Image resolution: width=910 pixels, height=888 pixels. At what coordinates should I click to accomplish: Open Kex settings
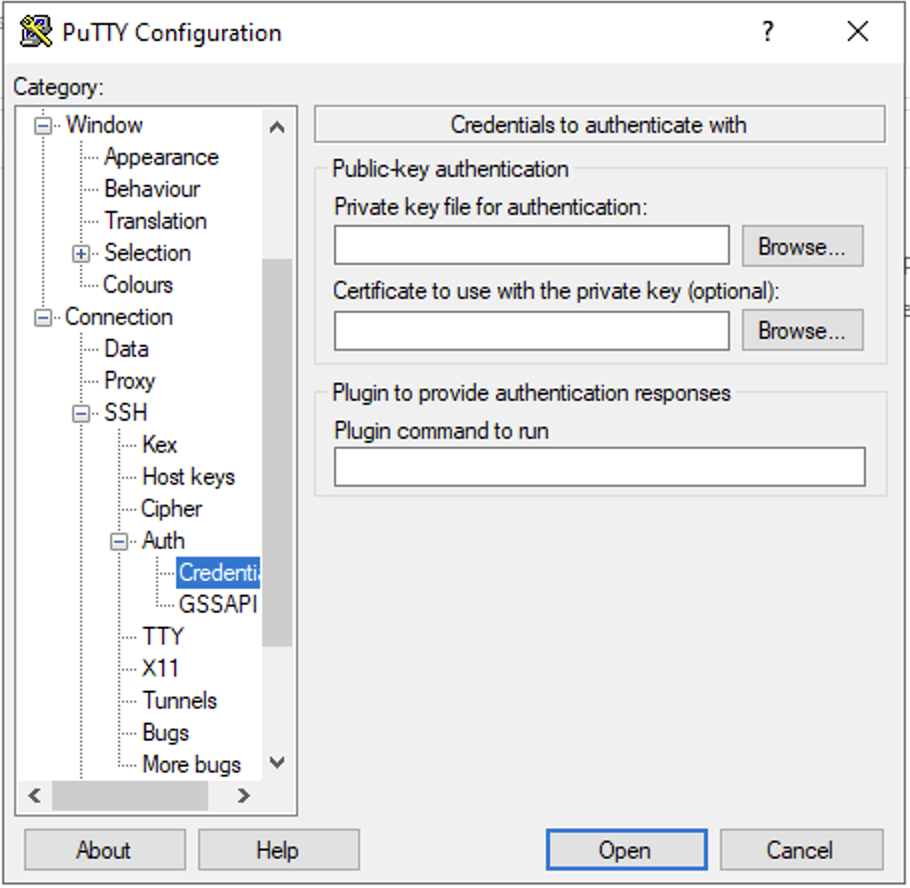159,445
